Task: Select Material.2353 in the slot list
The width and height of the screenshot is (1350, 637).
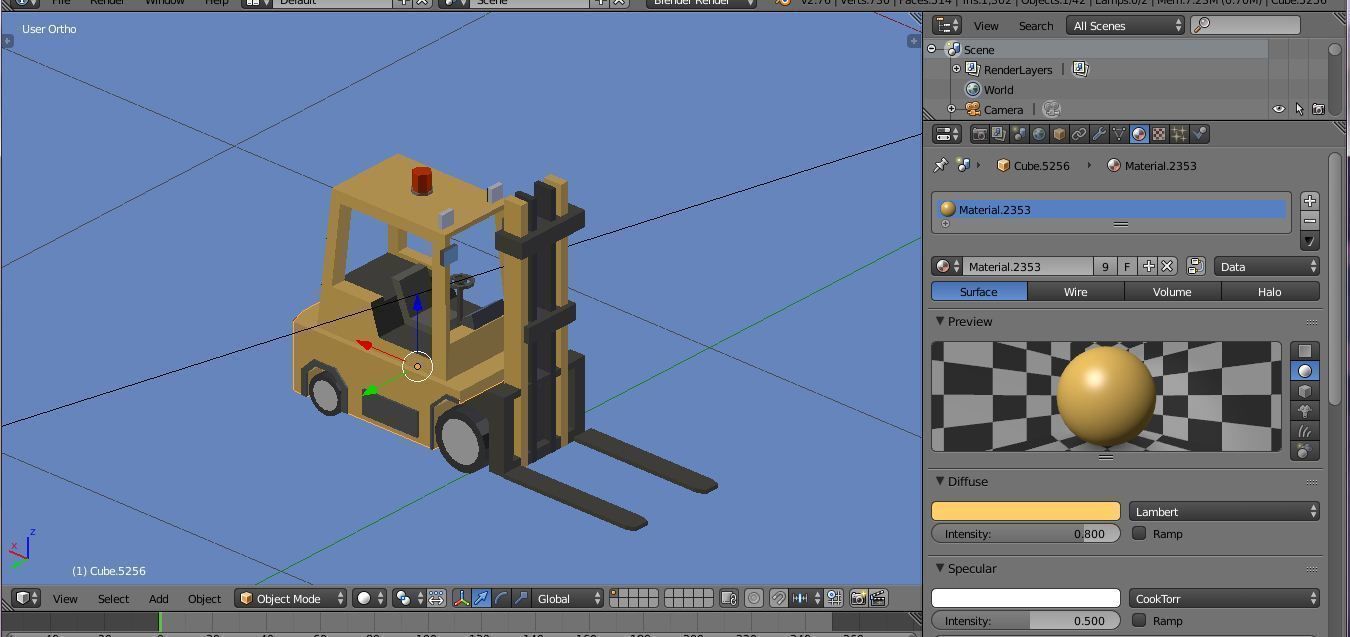Action: [1111, 209]
